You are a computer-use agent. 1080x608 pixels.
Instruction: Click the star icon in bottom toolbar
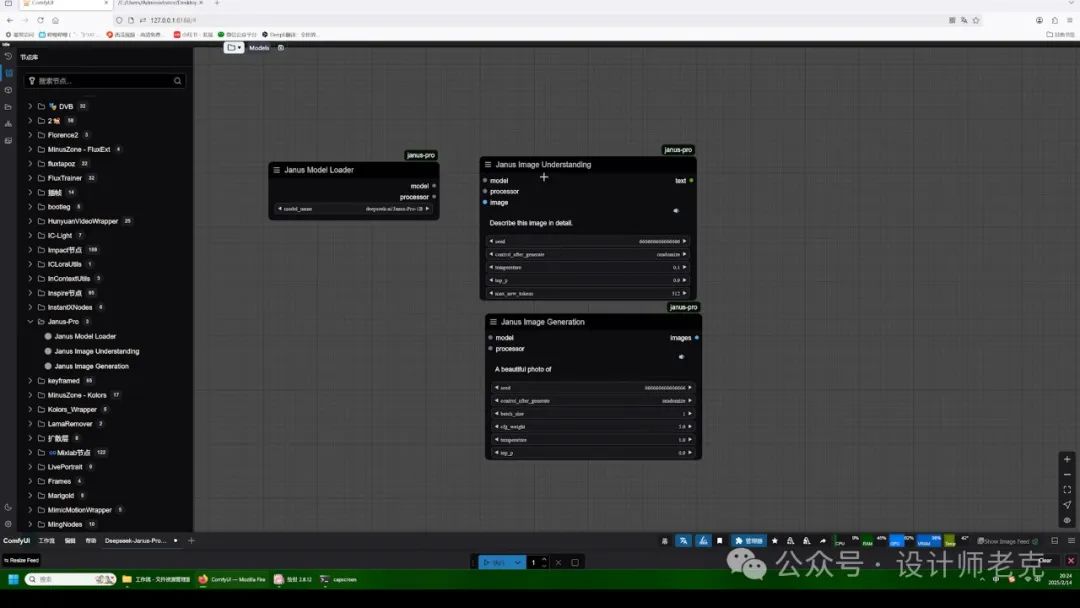click(x=775, y=541)
